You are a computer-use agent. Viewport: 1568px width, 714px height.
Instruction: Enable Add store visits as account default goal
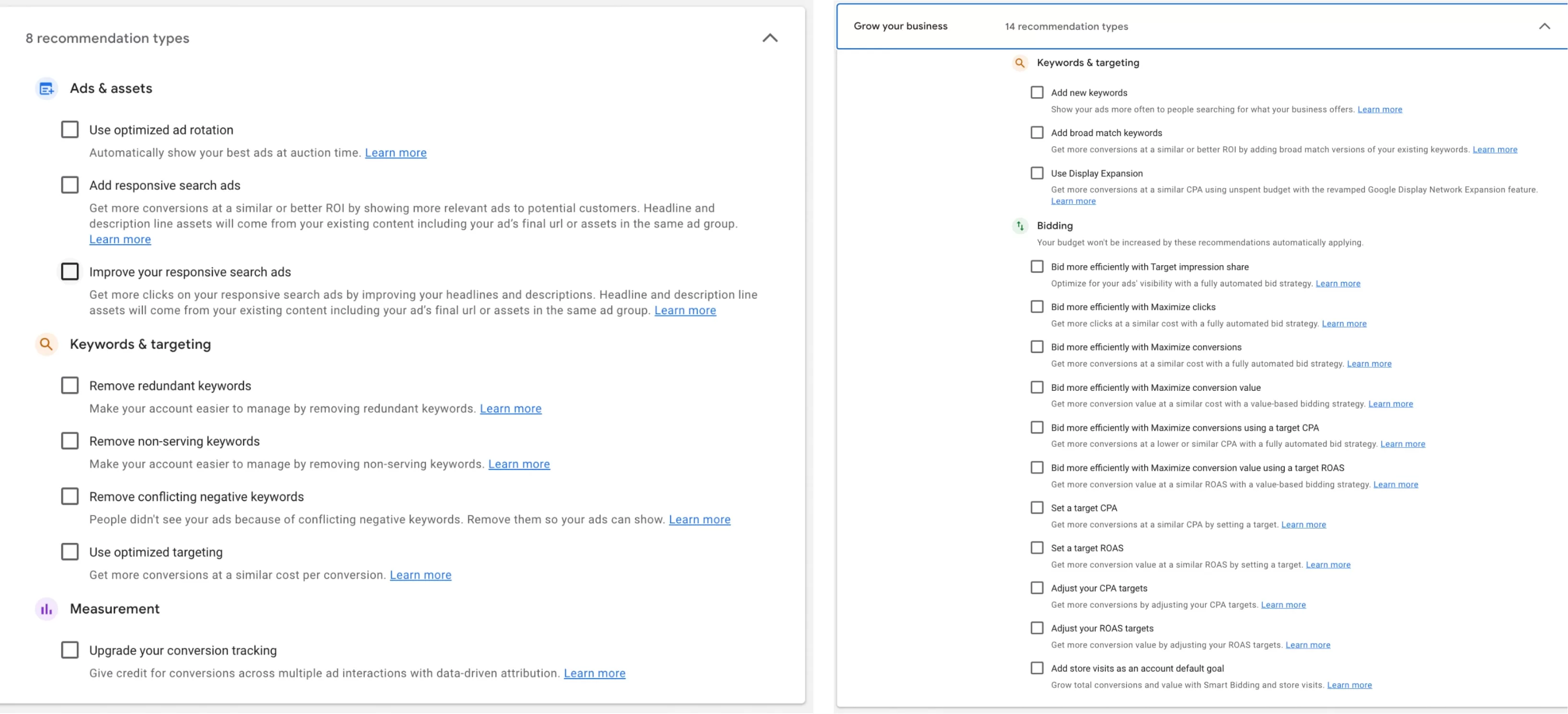click(1036, 668)
